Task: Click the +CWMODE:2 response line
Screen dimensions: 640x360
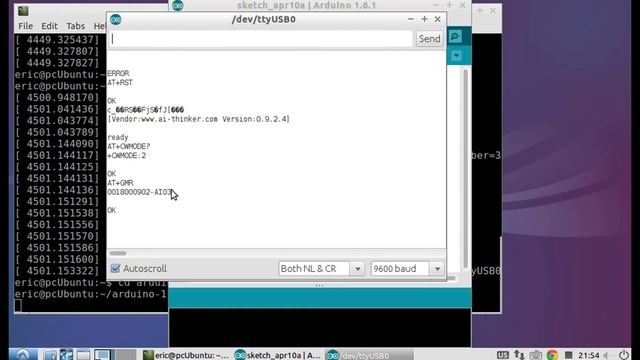Action: (127, 156)
